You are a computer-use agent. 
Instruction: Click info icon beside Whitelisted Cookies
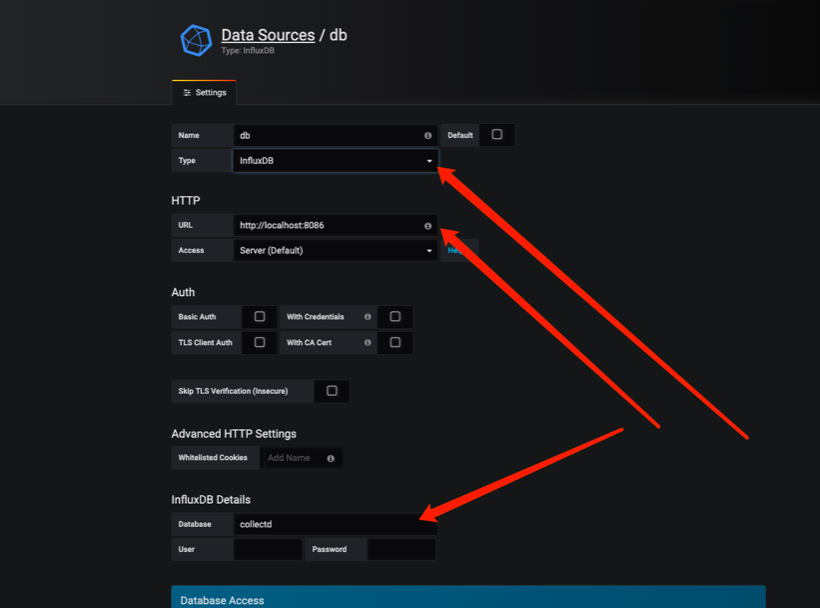click(331, 458)
